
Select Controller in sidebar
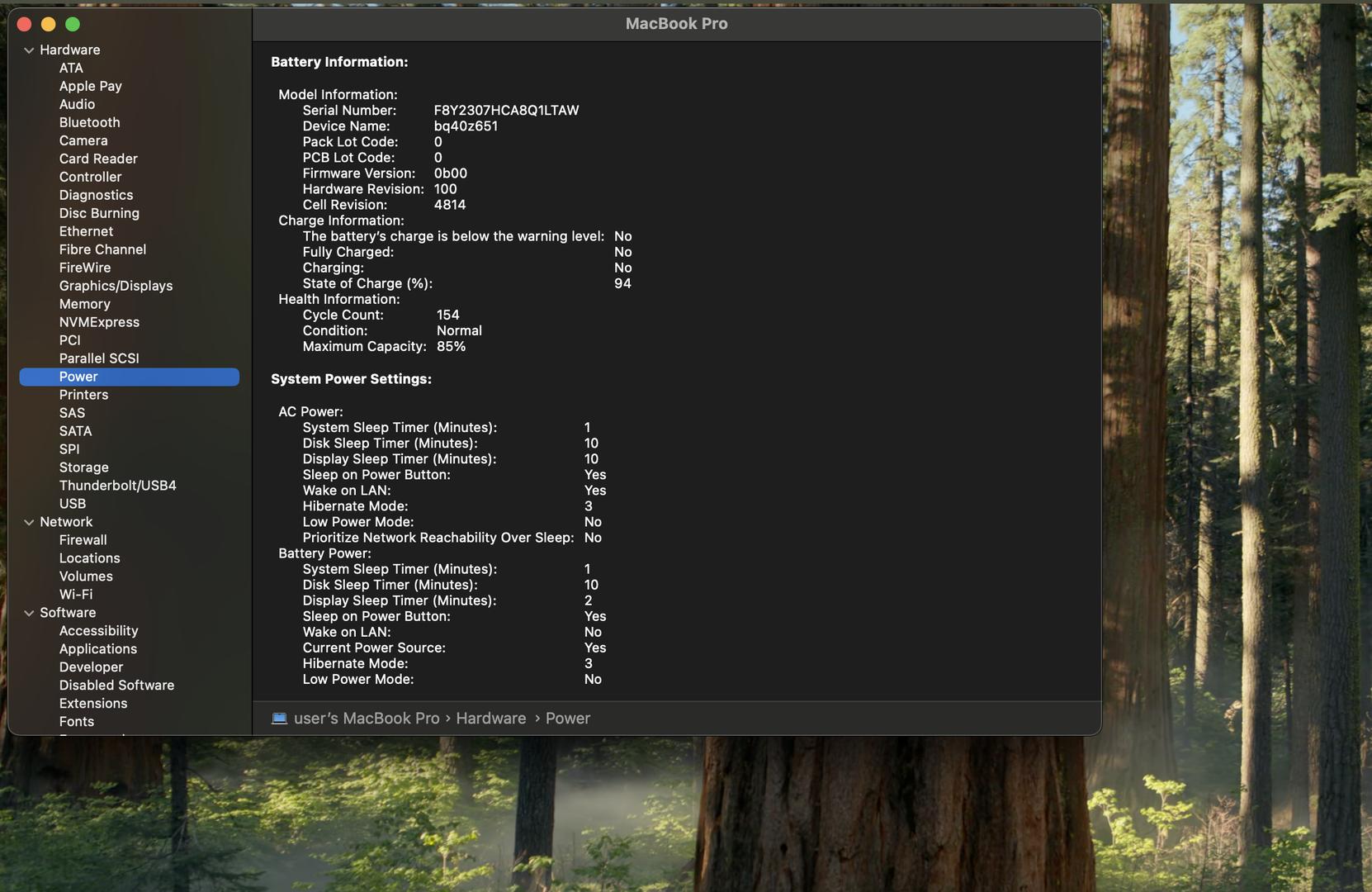[90, 177]
